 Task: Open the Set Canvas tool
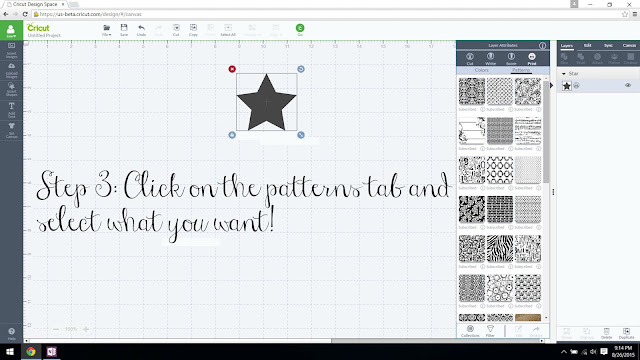click(11, 130)
